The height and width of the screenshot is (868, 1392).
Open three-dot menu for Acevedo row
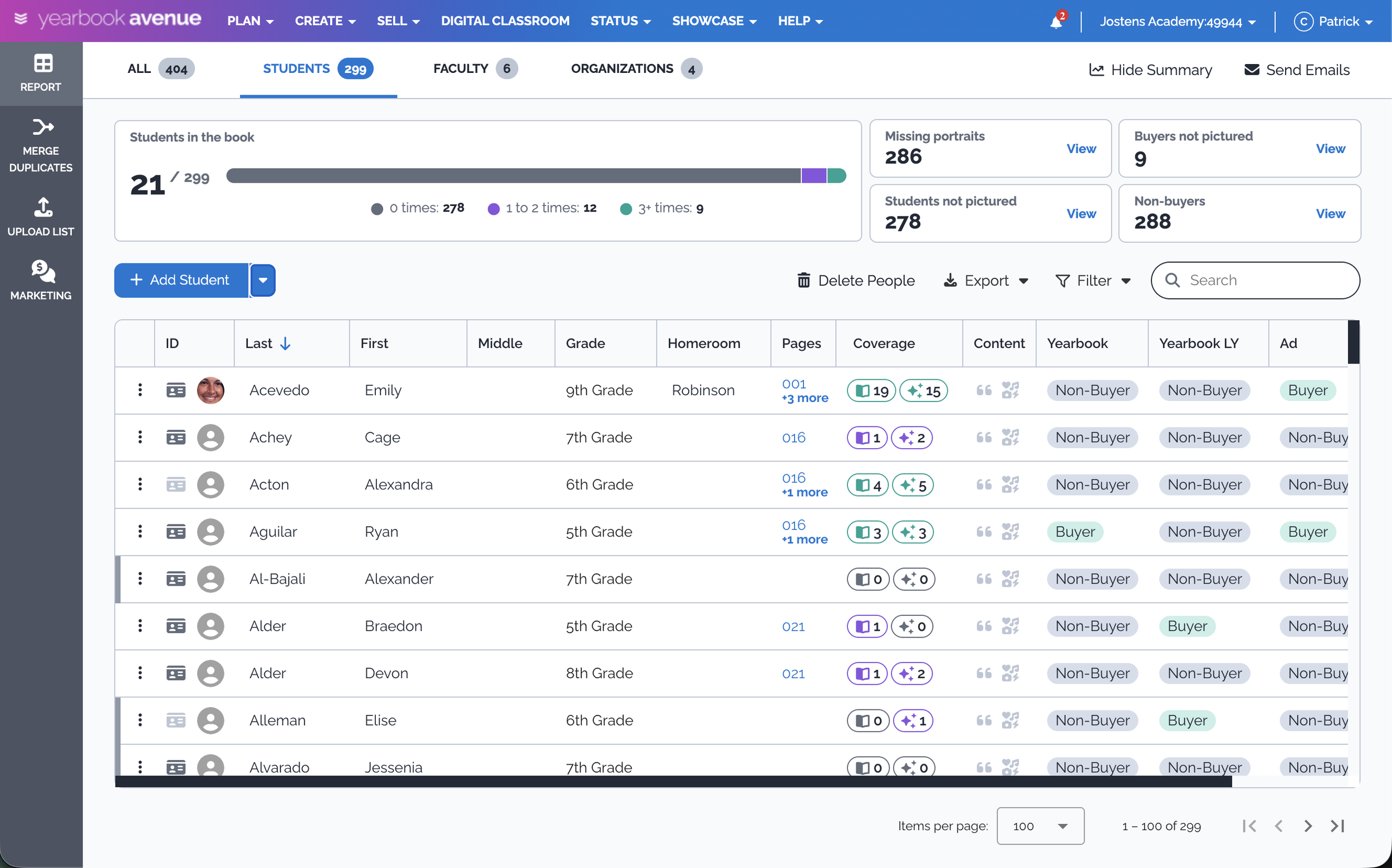[140, 390]
